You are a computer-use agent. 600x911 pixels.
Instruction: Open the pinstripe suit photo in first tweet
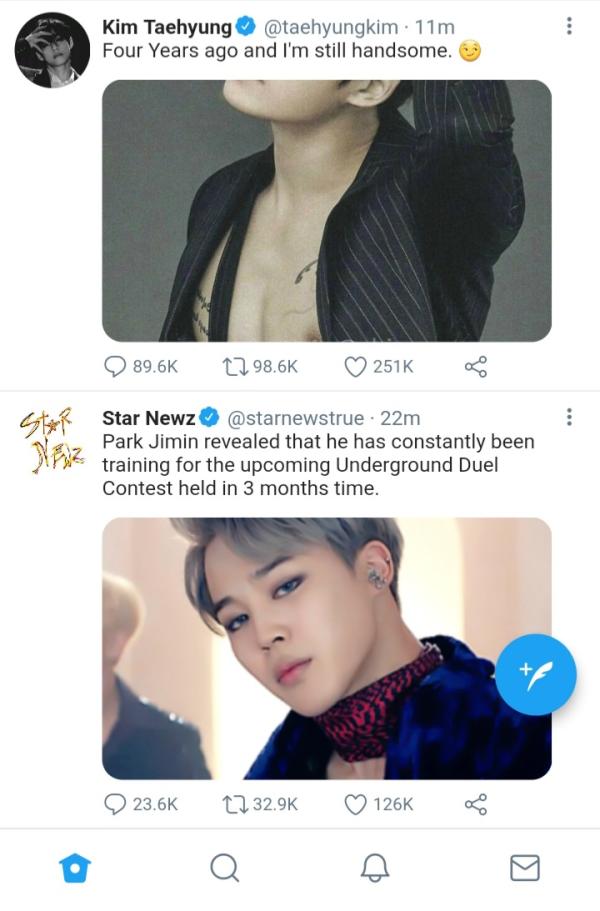(327, 211)
